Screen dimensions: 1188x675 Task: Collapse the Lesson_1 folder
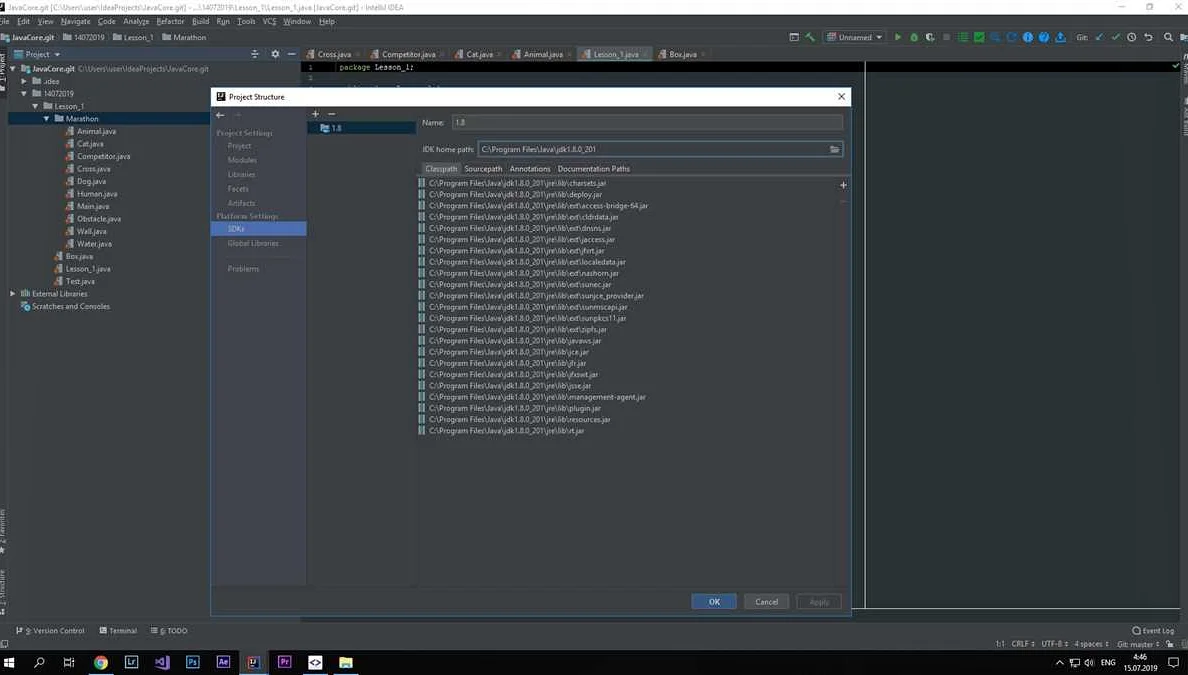[x=36, y=106]
